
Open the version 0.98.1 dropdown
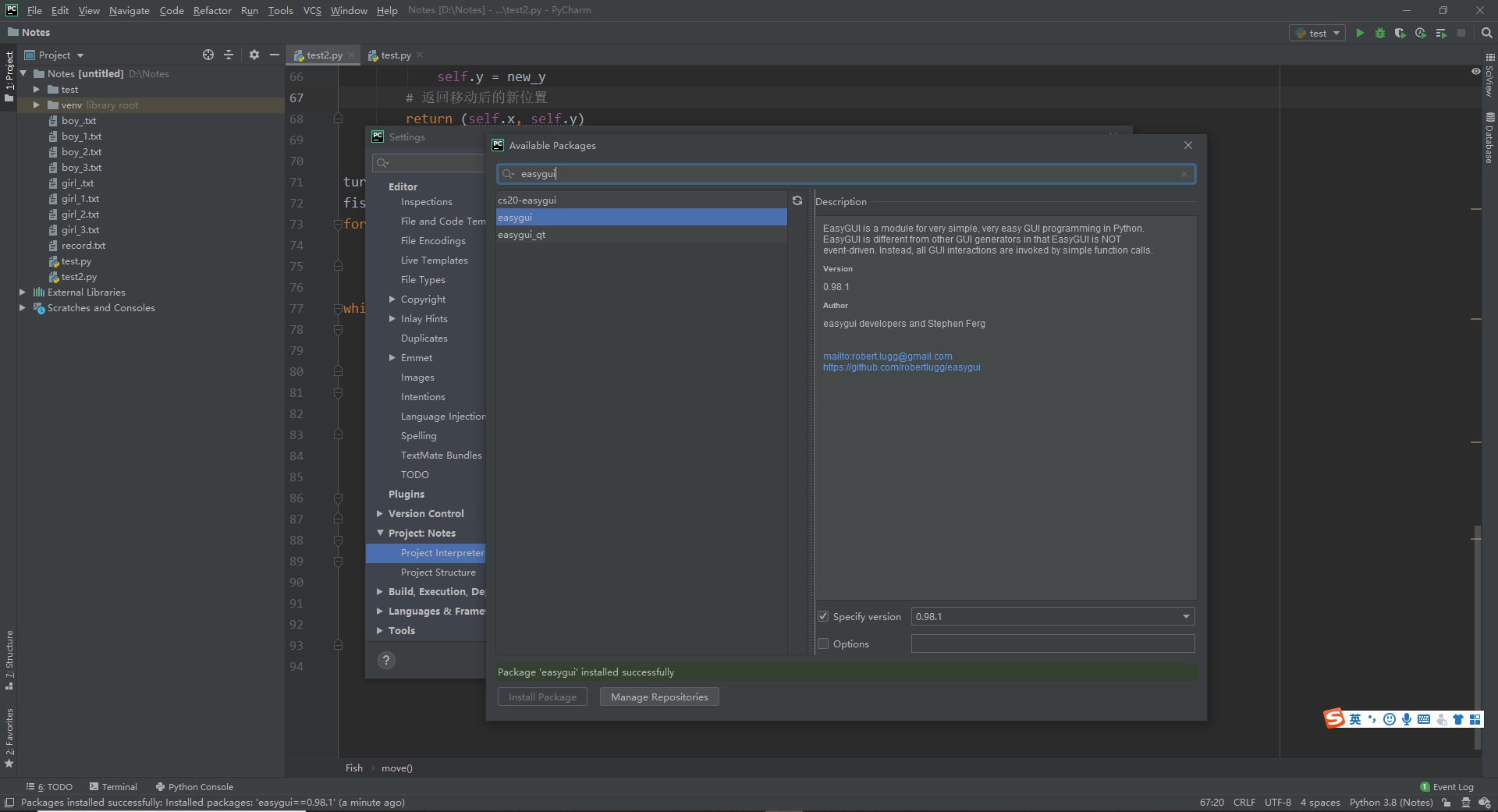1053,616
